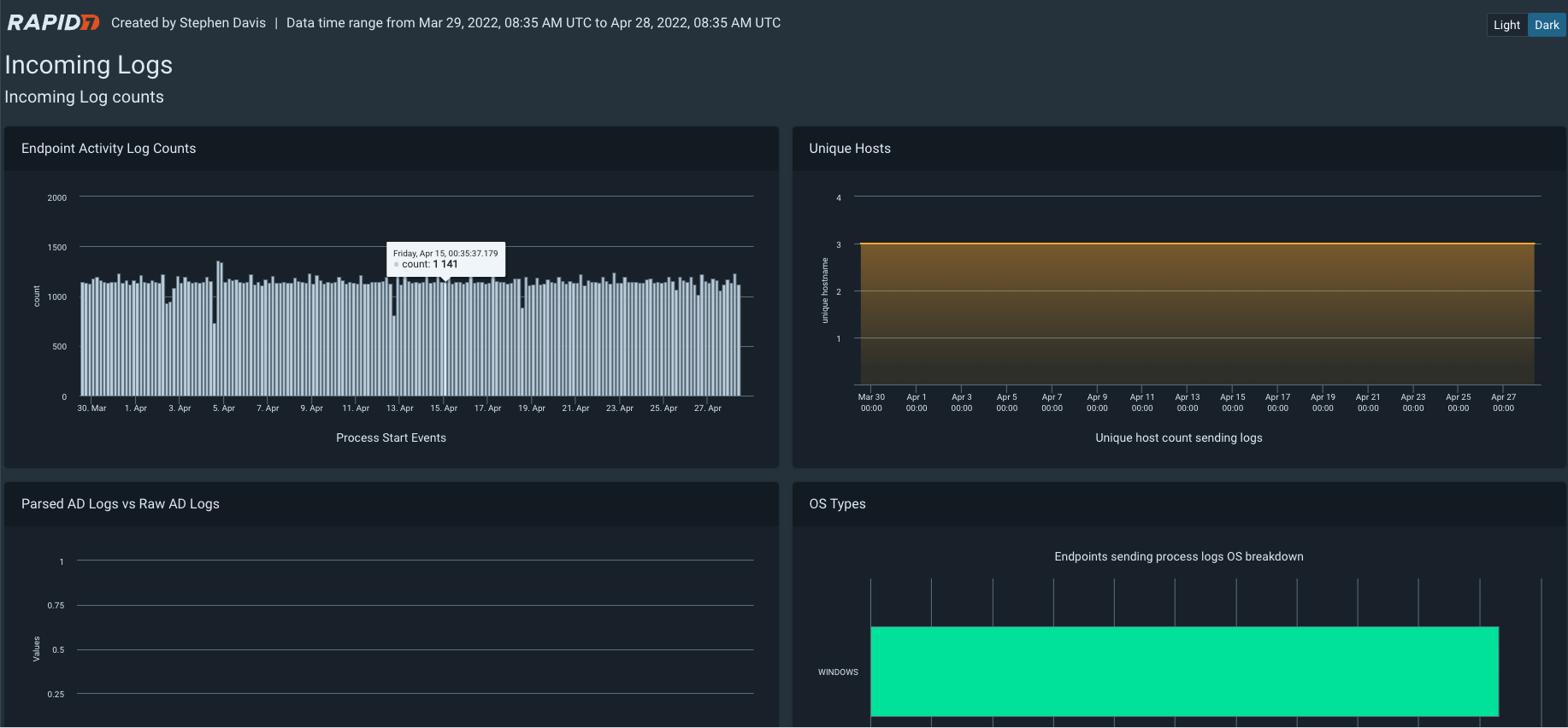This screenshot has height=728, width=1568.
Task: Click the Incoming Log counts subtitle
Action: point(84,97)
